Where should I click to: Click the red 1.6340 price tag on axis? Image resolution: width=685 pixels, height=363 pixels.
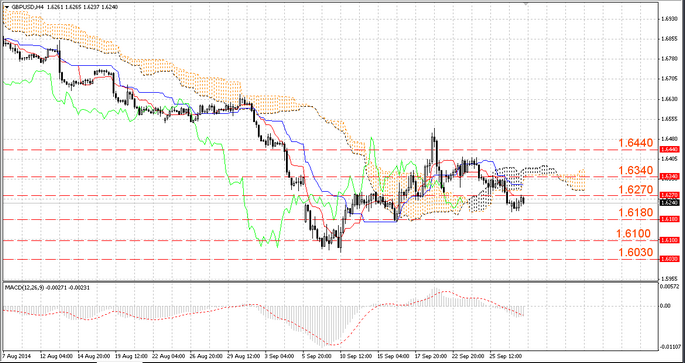[x=669, y=176]
